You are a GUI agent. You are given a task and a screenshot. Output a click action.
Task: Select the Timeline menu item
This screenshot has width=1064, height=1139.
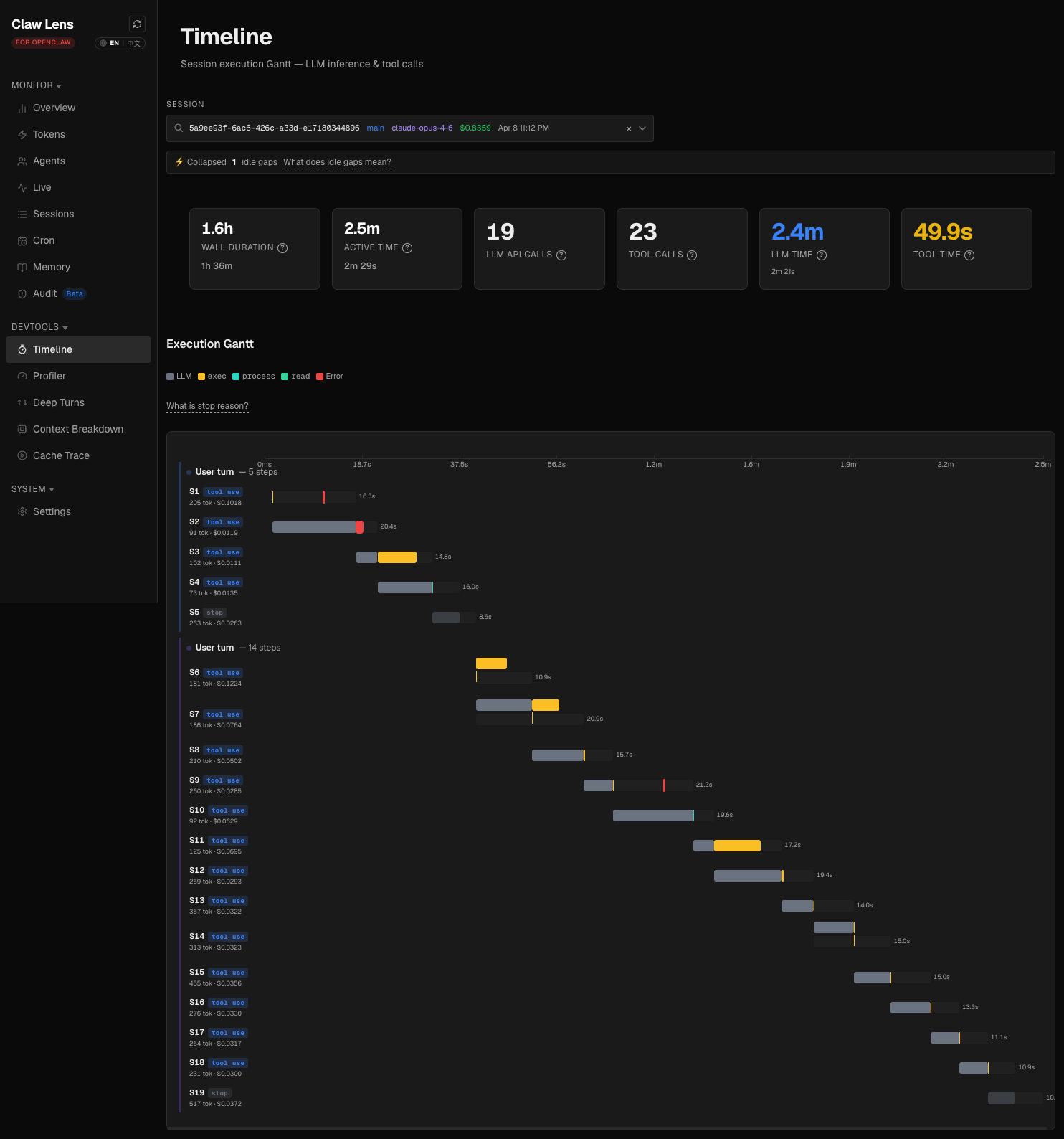click(78, 349)
